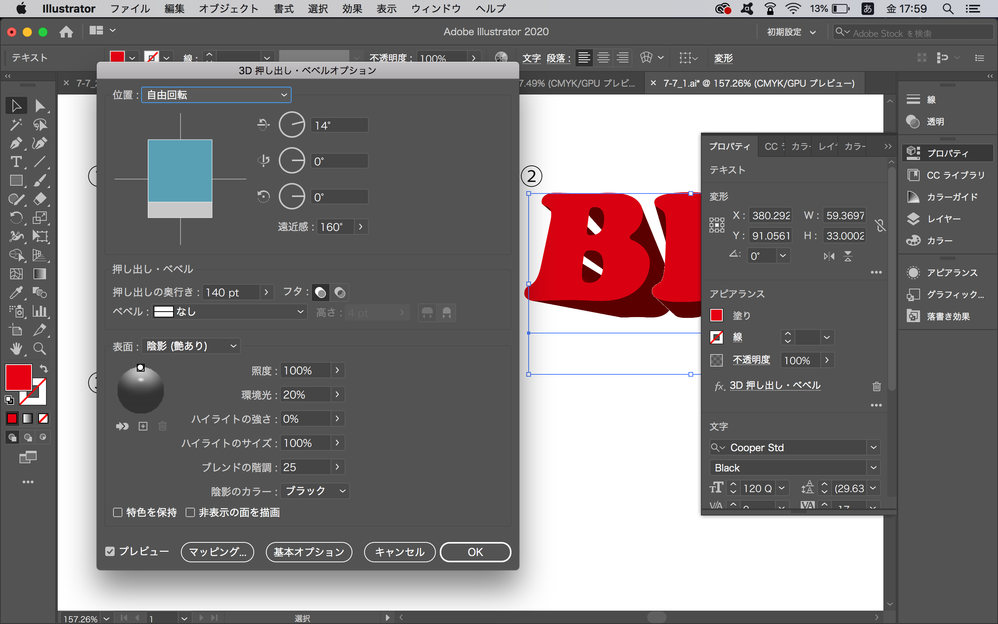Open the 効果 menu in the menu bar
This screenshot has width=998, height=624.
pyautogui.click(x=352, y=8)
